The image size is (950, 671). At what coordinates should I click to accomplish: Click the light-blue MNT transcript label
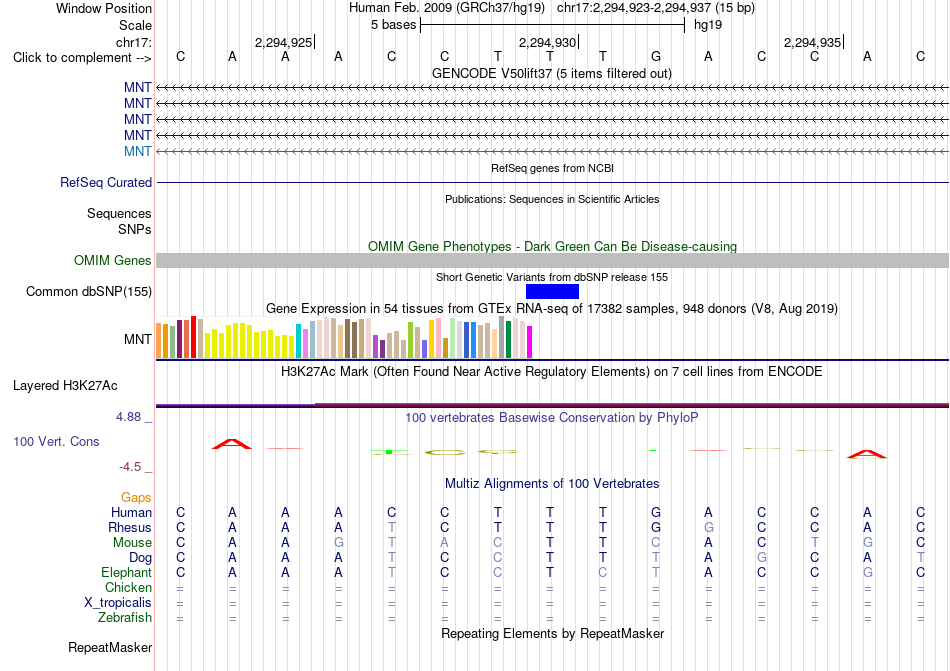tap(138, 151)
